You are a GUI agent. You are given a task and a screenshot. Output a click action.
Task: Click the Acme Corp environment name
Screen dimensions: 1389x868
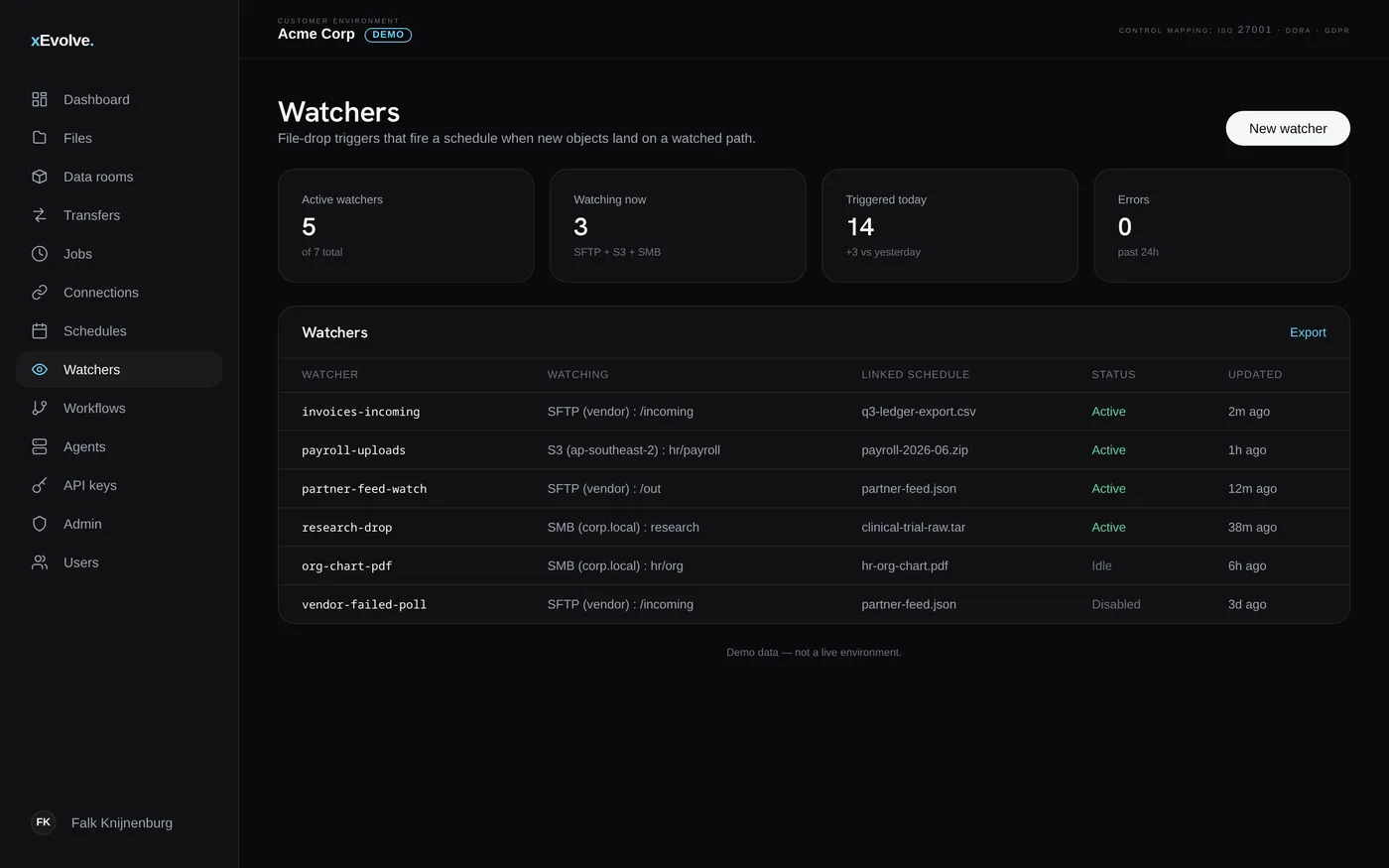(316, 34)
